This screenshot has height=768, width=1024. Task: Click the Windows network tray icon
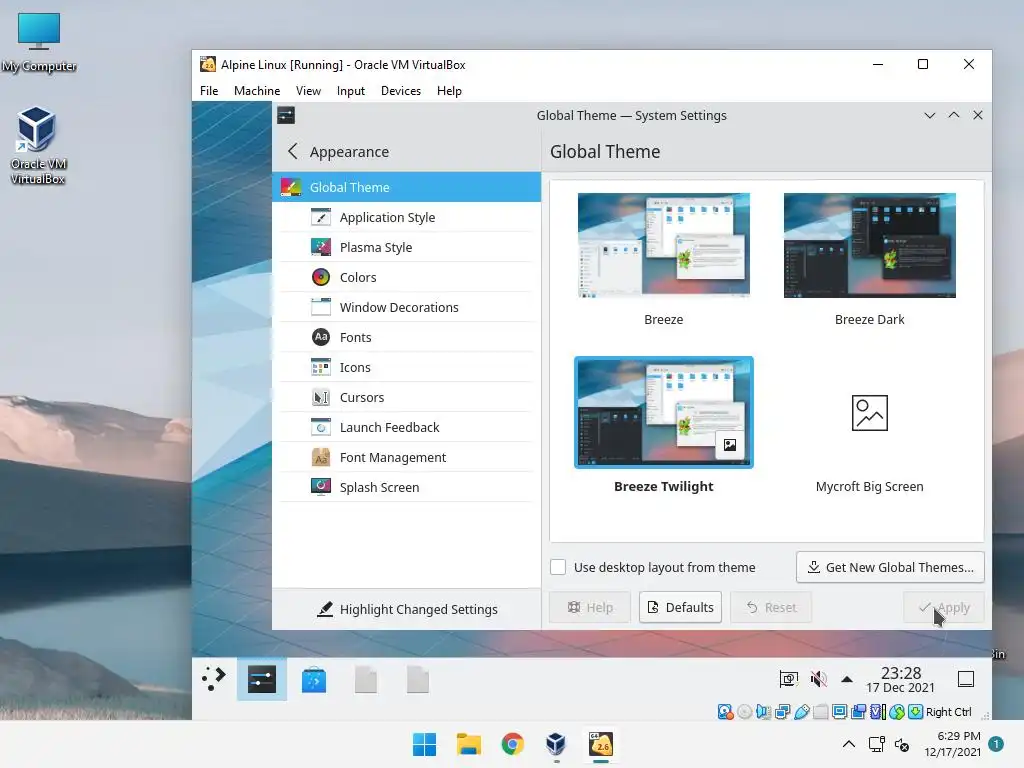(876, 744)
